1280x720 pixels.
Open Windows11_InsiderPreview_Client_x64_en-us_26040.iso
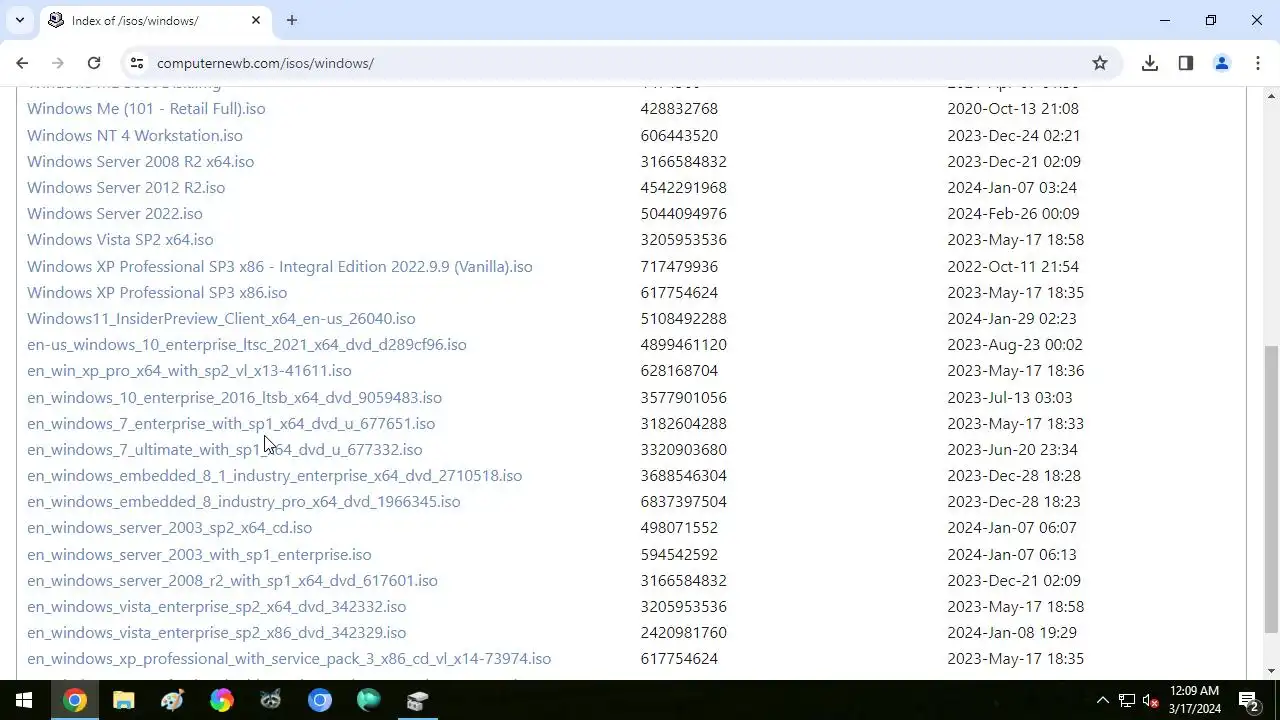tap(221, 318)
